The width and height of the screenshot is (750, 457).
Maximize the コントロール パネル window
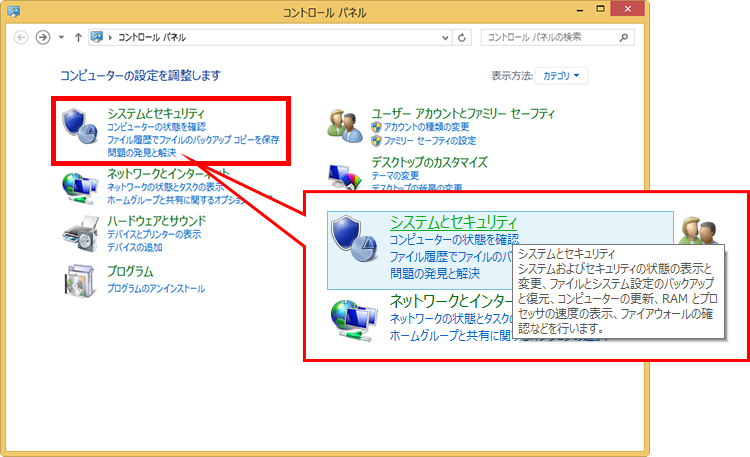[600, 10]
